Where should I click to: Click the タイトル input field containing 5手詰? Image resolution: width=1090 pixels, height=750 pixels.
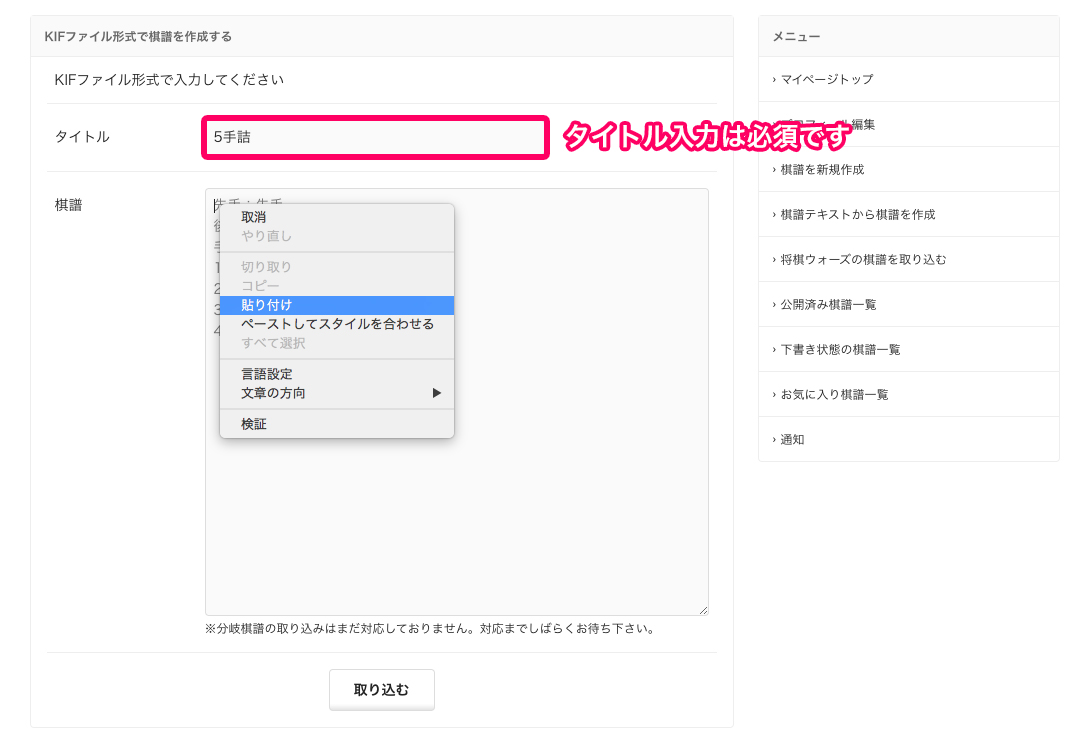click(375, 137)
